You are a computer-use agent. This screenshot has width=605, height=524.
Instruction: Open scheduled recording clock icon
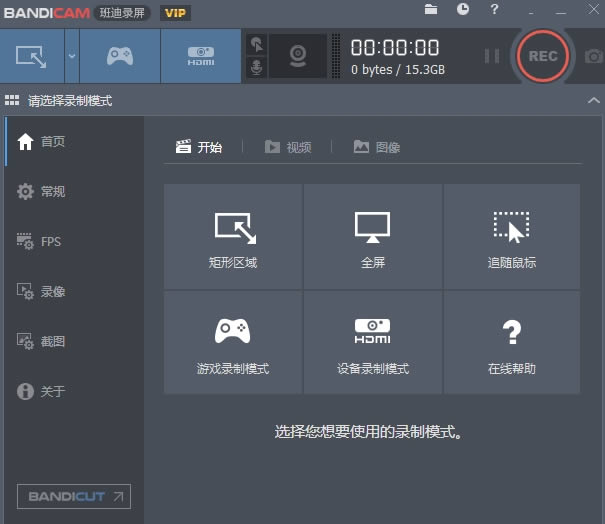click(x=463, y=9)
